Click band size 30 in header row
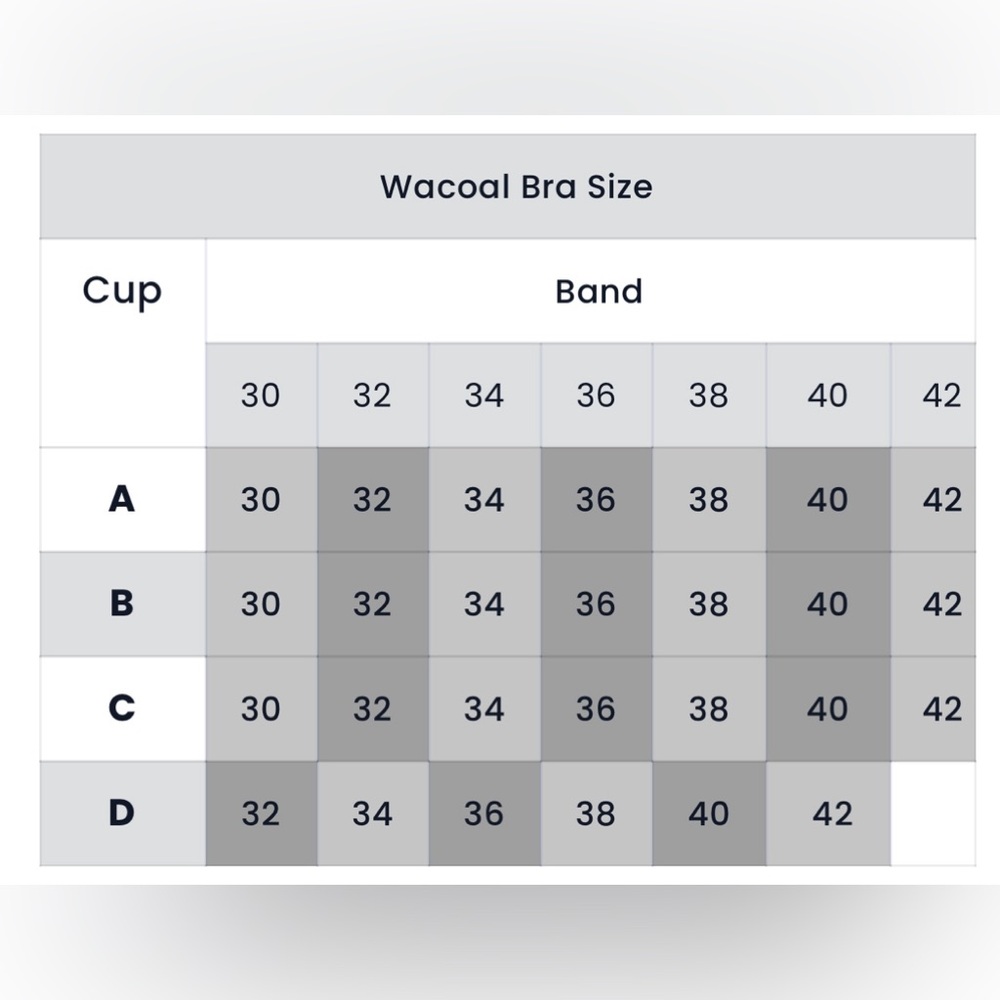Screen dimensions: 1000x1000 click(261, 395)
